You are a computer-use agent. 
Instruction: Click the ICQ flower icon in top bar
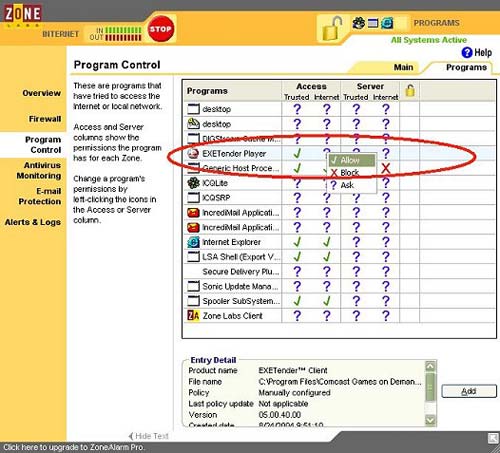(x=359, y=23)
